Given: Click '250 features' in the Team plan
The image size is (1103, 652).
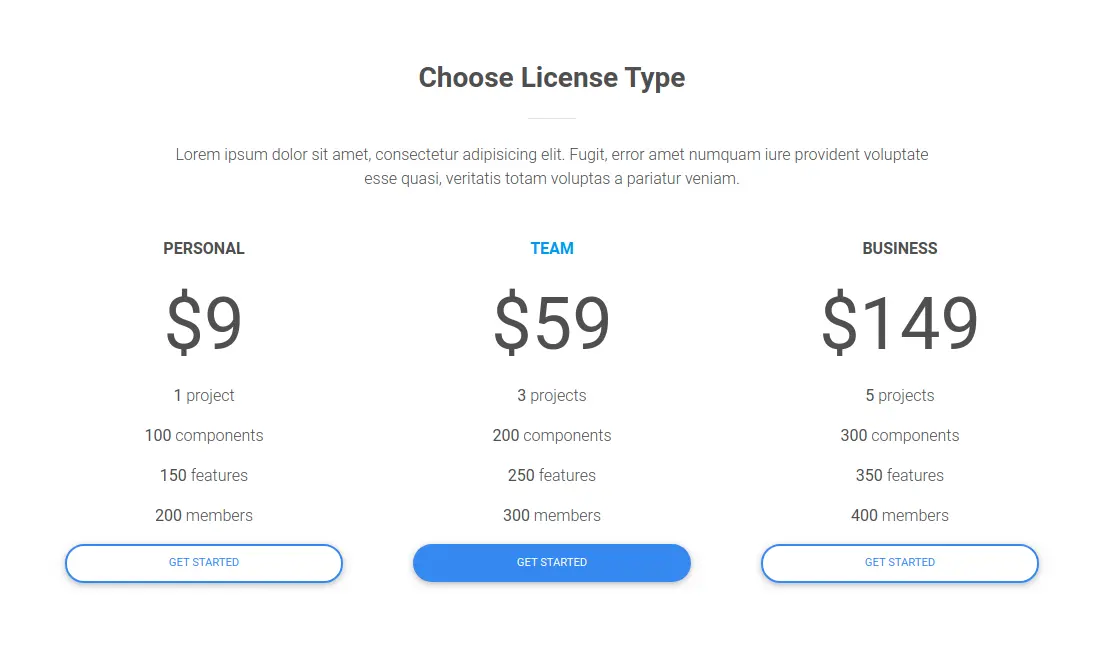Looking at the screenshot, I should point(552,476).
